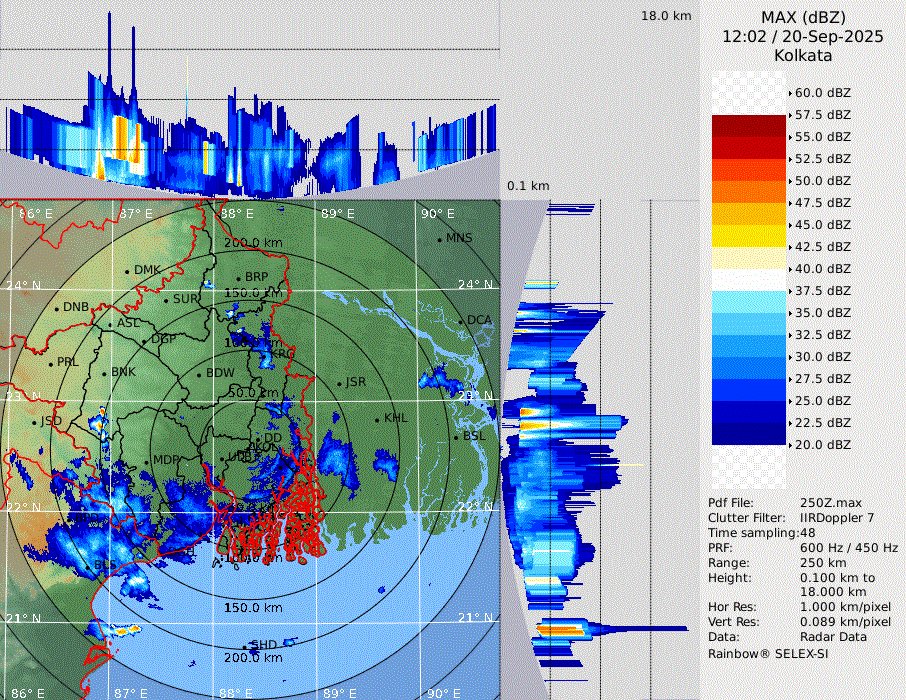906x700 pixels.
Task: Click the MAX (dBZ) title text
Action: [803, 17]
